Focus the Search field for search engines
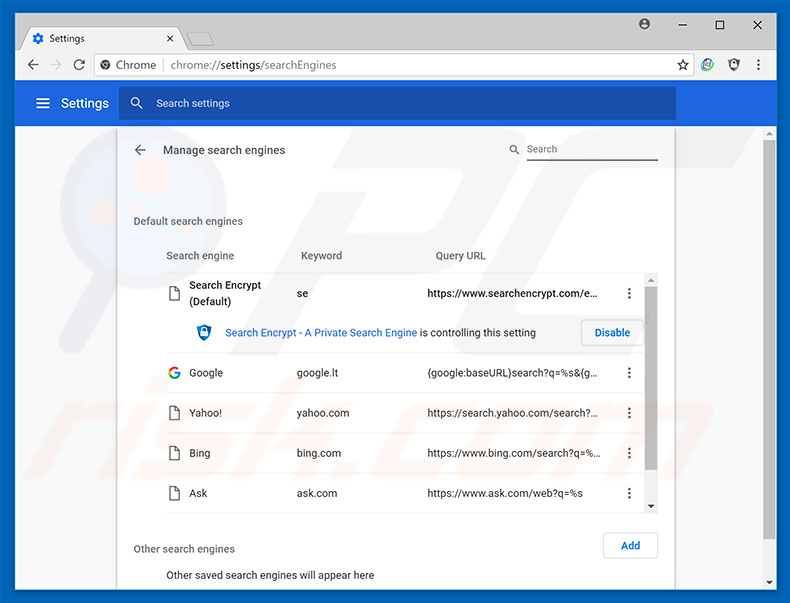 coord(592,149)
